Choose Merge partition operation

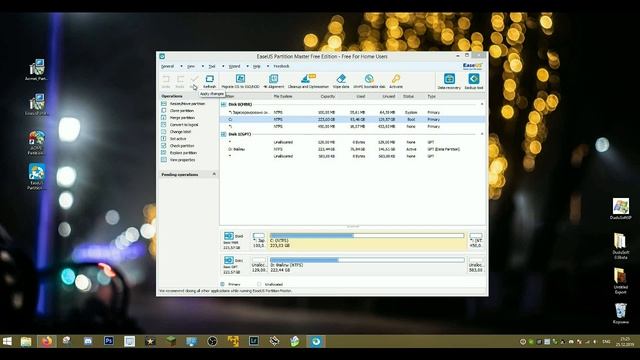pos(182,118)
